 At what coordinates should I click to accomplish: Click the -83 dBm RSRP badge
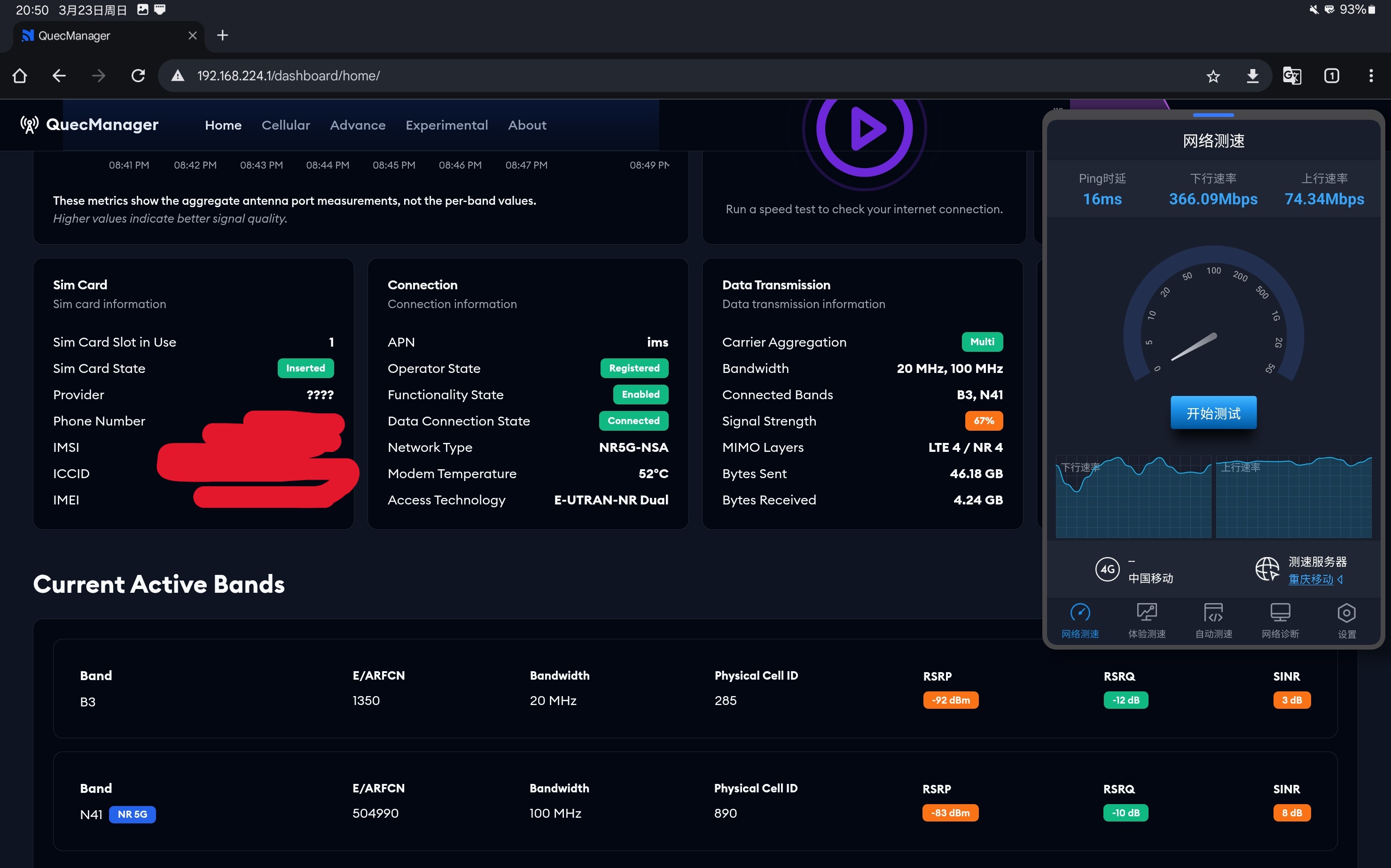point(950,813)
